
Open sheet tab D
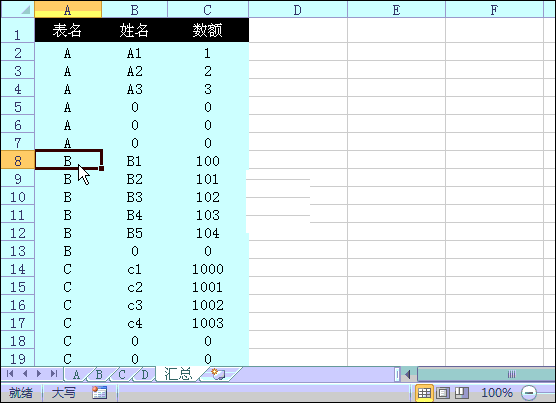coord(145,374)
